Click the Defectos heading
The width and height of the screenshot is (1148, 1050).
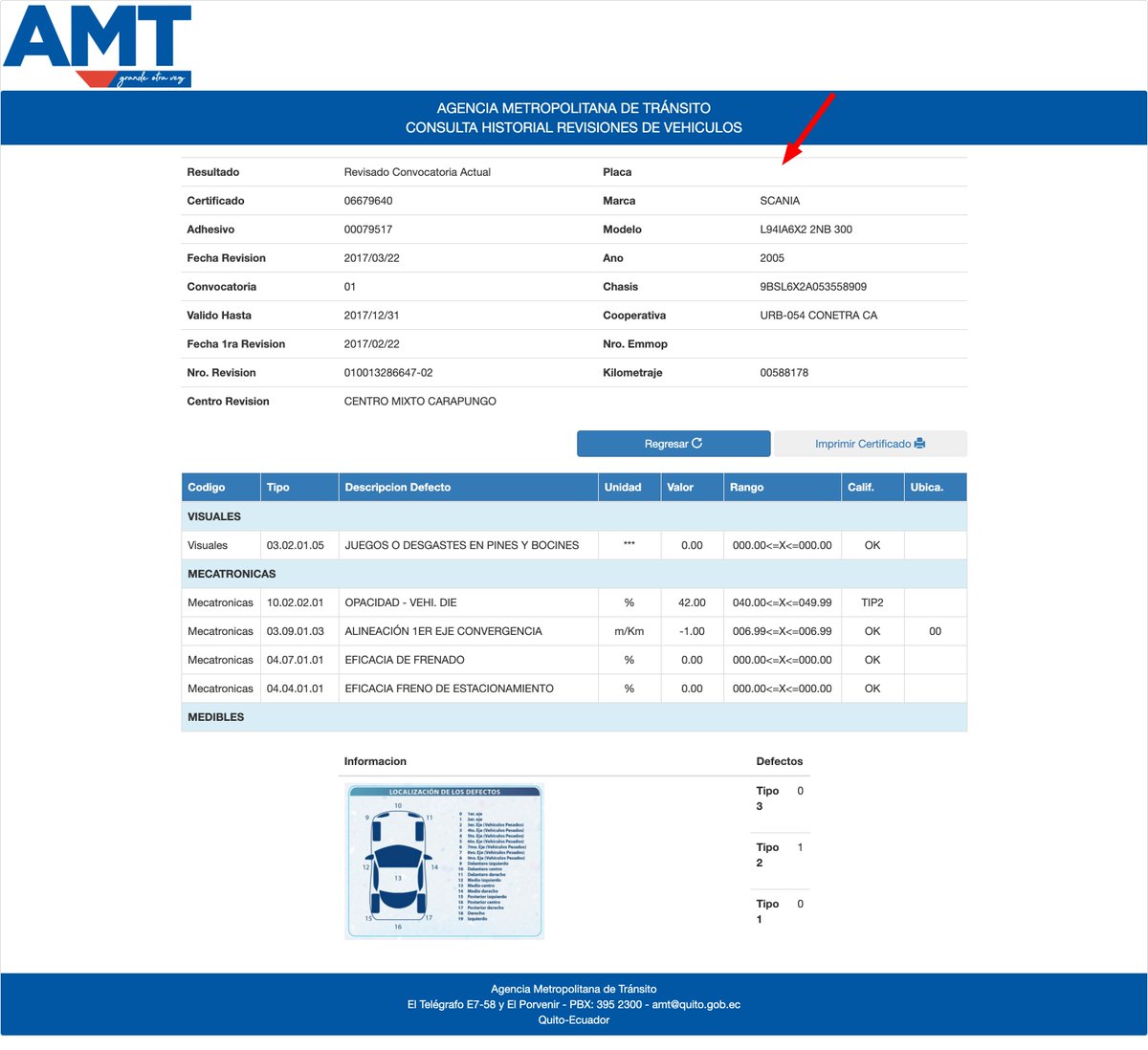780,761
